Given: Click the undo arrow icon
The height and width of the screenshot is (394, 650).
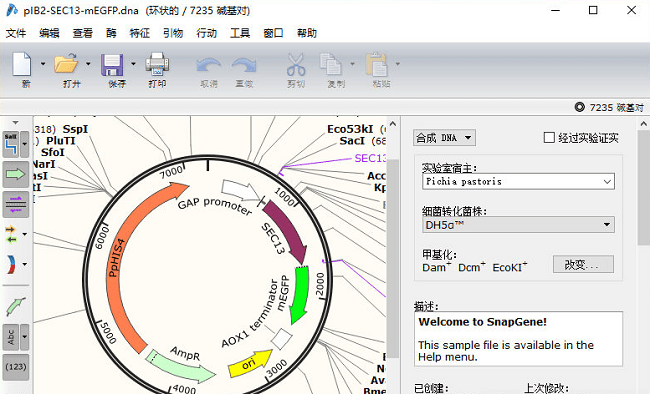Looking at the screenshot, I should (208, 66).
